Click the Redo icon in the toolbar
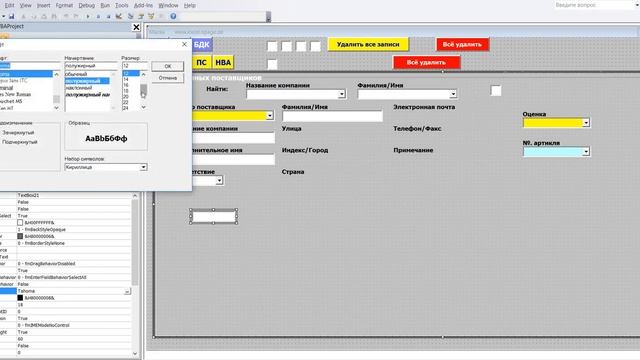640x360 pixels. pos(76,16)
